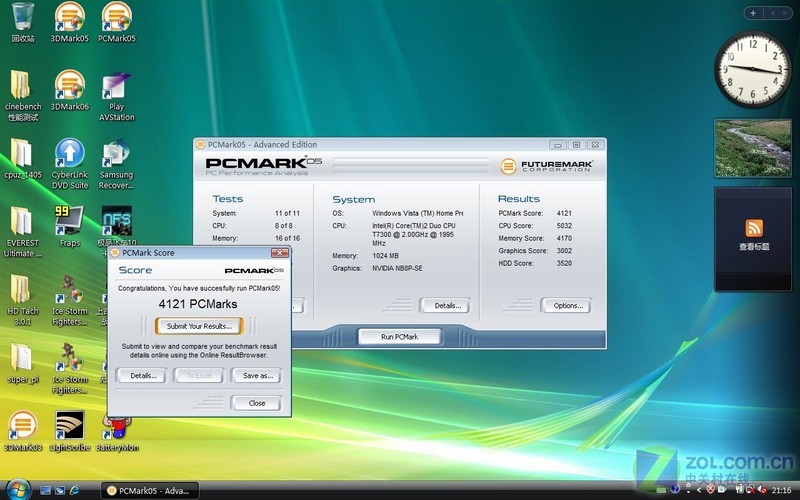This screenshot has width=800, height=500.
Task: Click the blue help tray icon
Action: point(675,489)
